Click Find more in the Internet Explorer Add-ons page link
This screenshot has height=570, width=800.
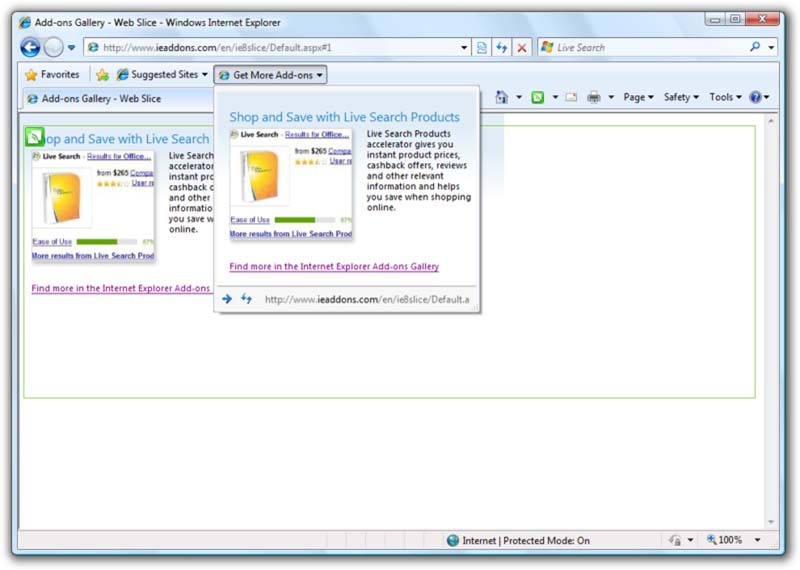coord(121,288)
